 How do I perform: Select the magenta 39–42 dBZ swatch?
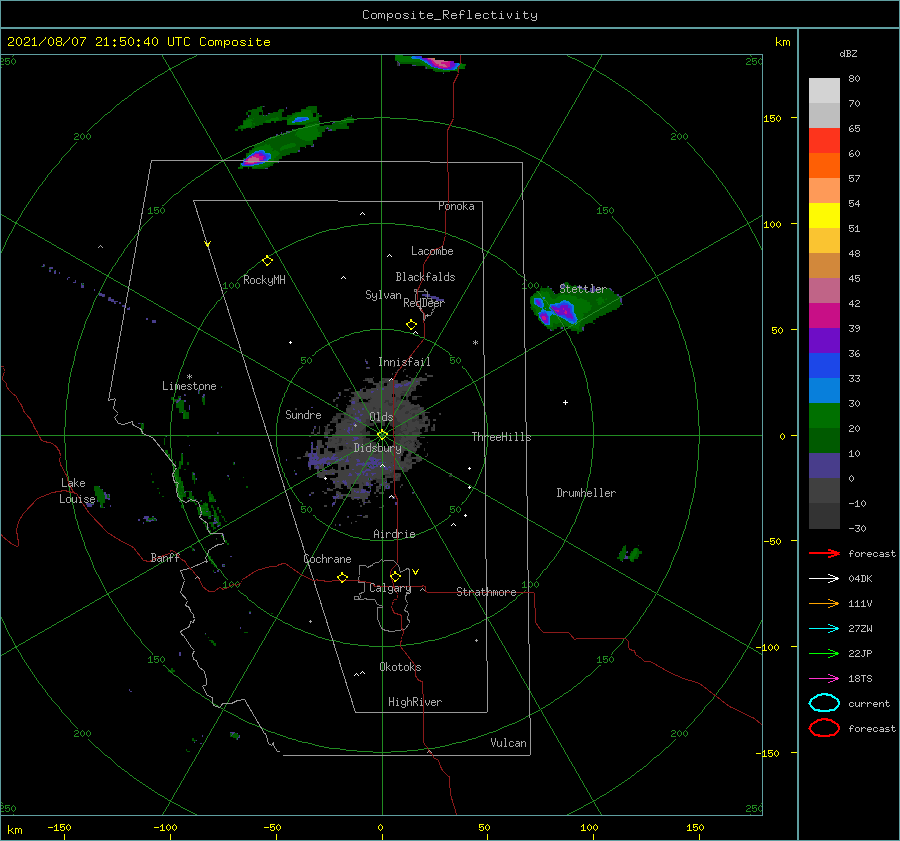[824, 315]
